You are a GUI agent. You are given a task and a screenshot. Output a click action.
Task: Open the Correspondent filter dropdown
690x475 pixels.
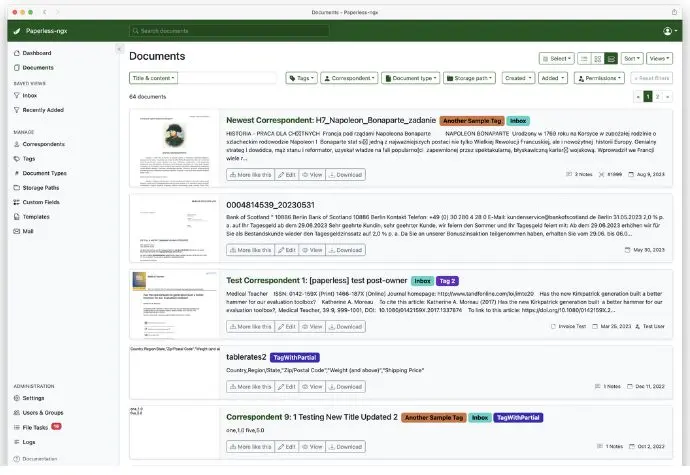tap(349, 78)
